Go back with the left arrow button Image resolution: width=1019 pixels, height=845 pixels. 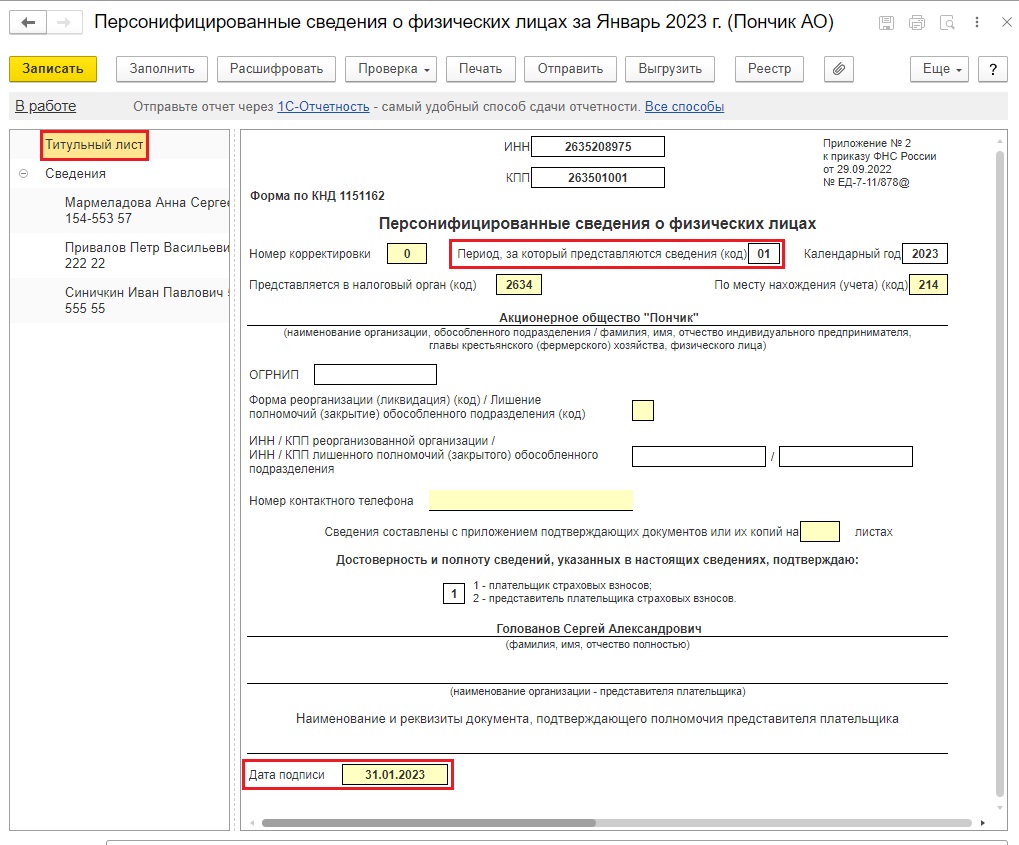[x=28, y=23]
